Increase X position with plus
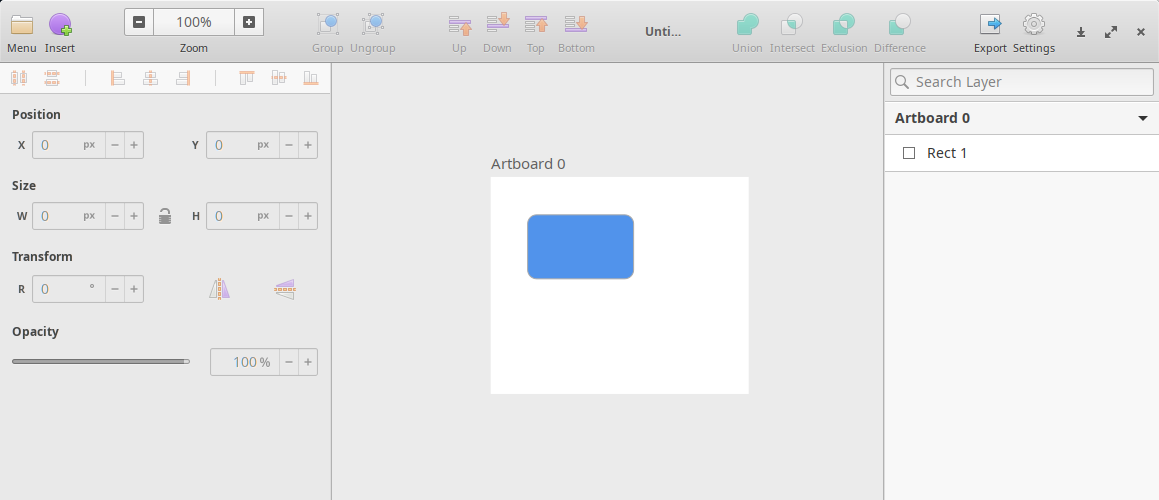Screen dimensions: 1159x500 pyautogui.click(x=134, y=145)
